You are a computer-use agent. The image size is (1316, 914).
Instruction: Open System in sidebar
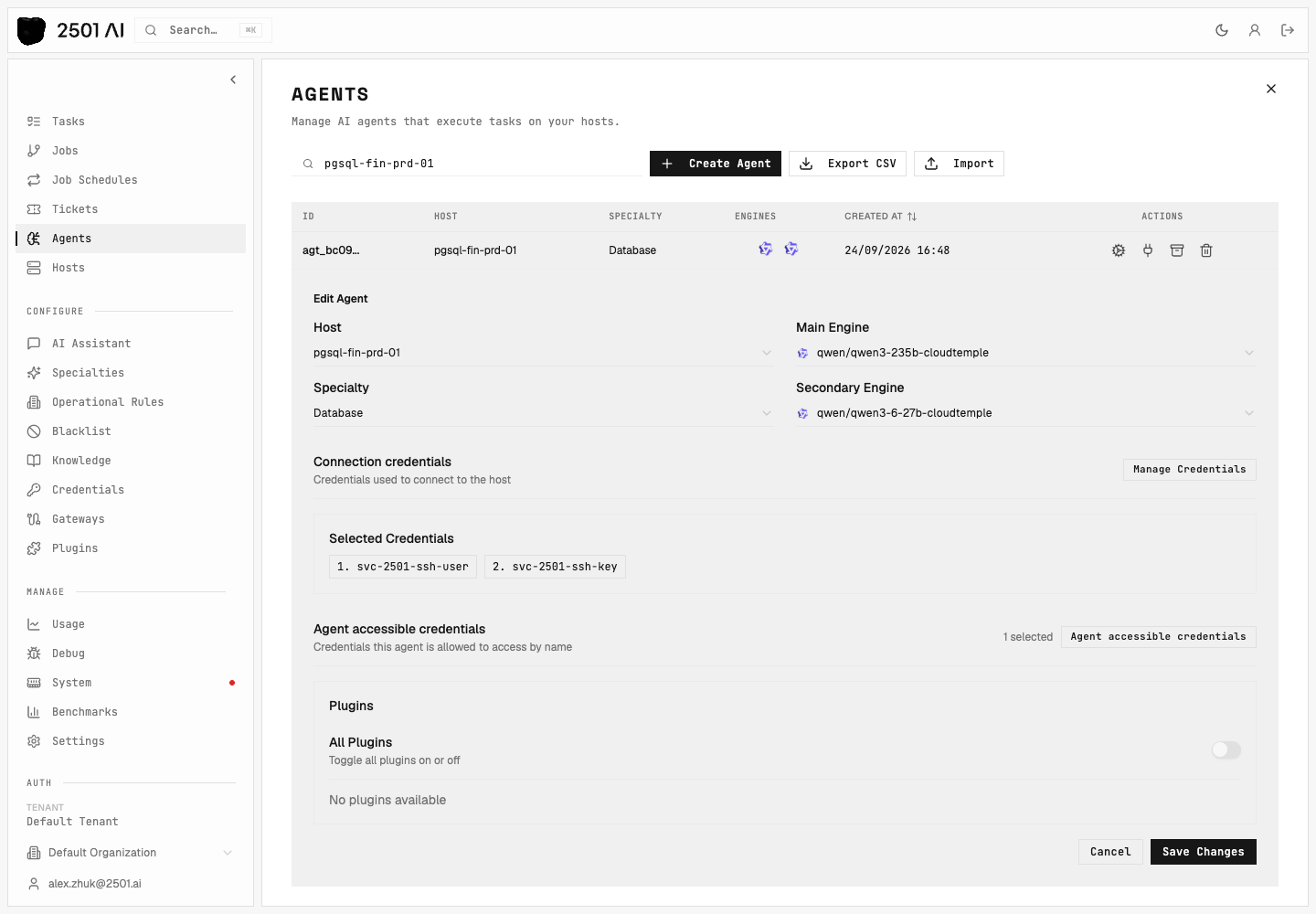click(131, 683)
